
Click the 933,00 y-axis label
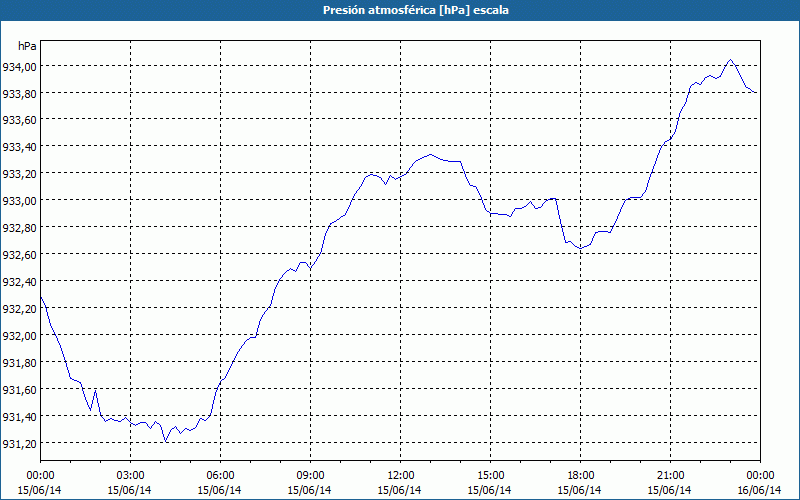pos(20,200)
